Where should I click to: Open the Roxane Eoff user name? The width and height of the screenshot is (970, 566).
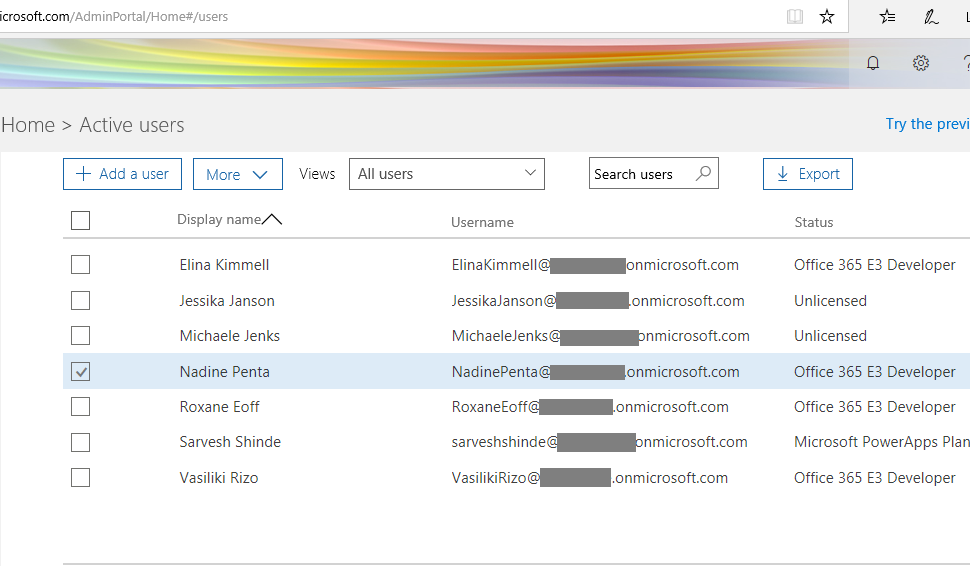click(219, 407)
